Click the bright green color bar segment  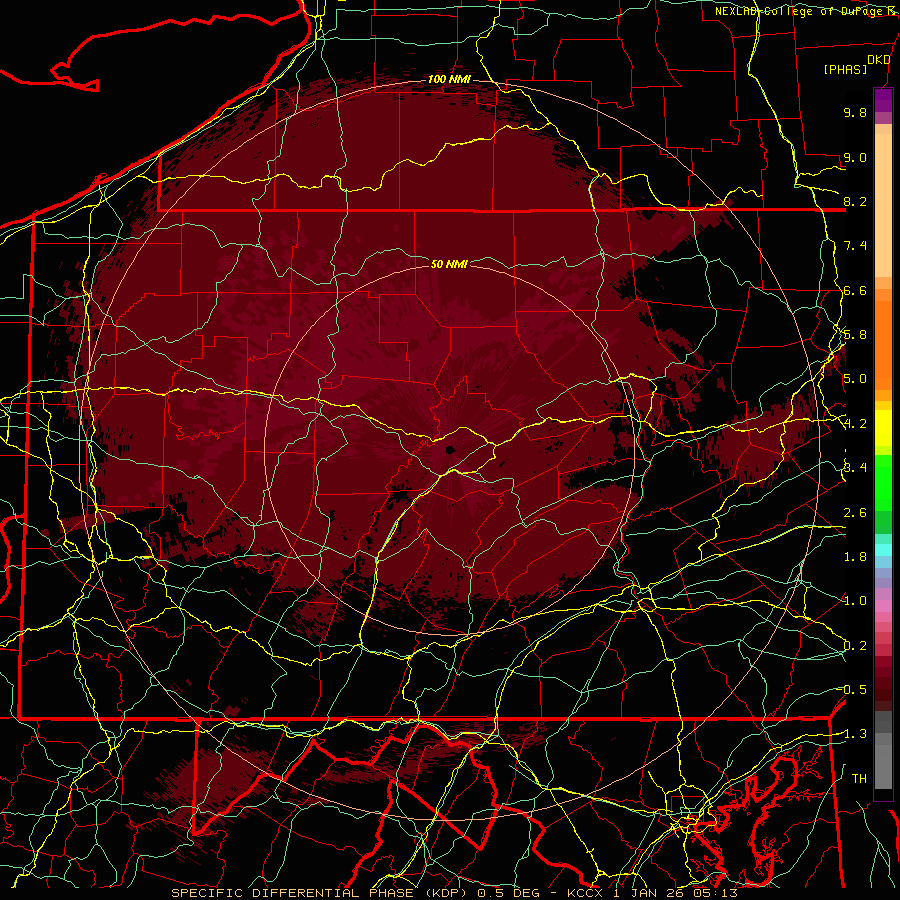coord(883,483)
